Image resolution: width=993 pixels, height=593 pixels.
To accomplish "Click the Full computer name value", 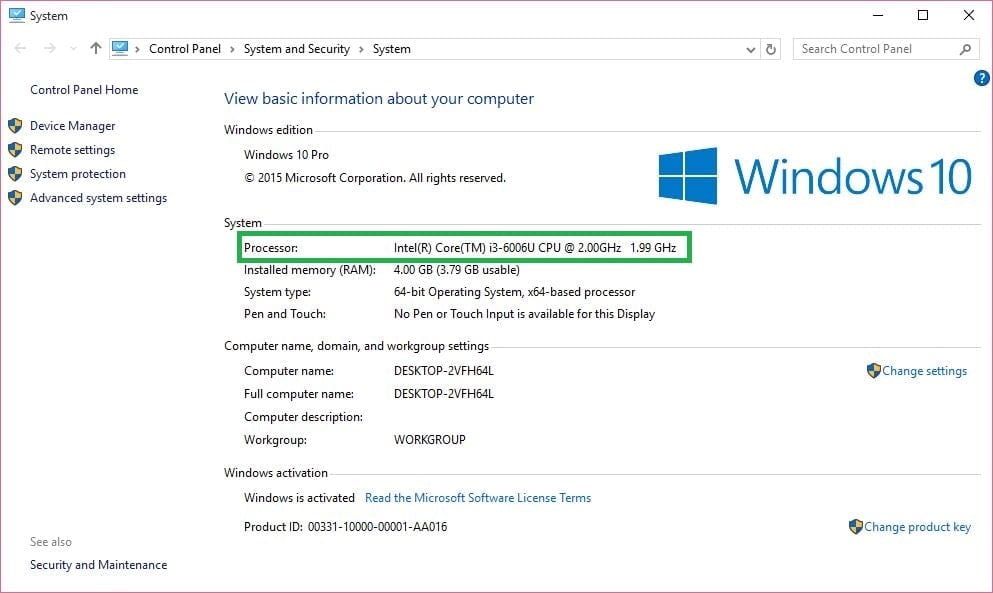I will pyautogui.click(x=444, y=393).
